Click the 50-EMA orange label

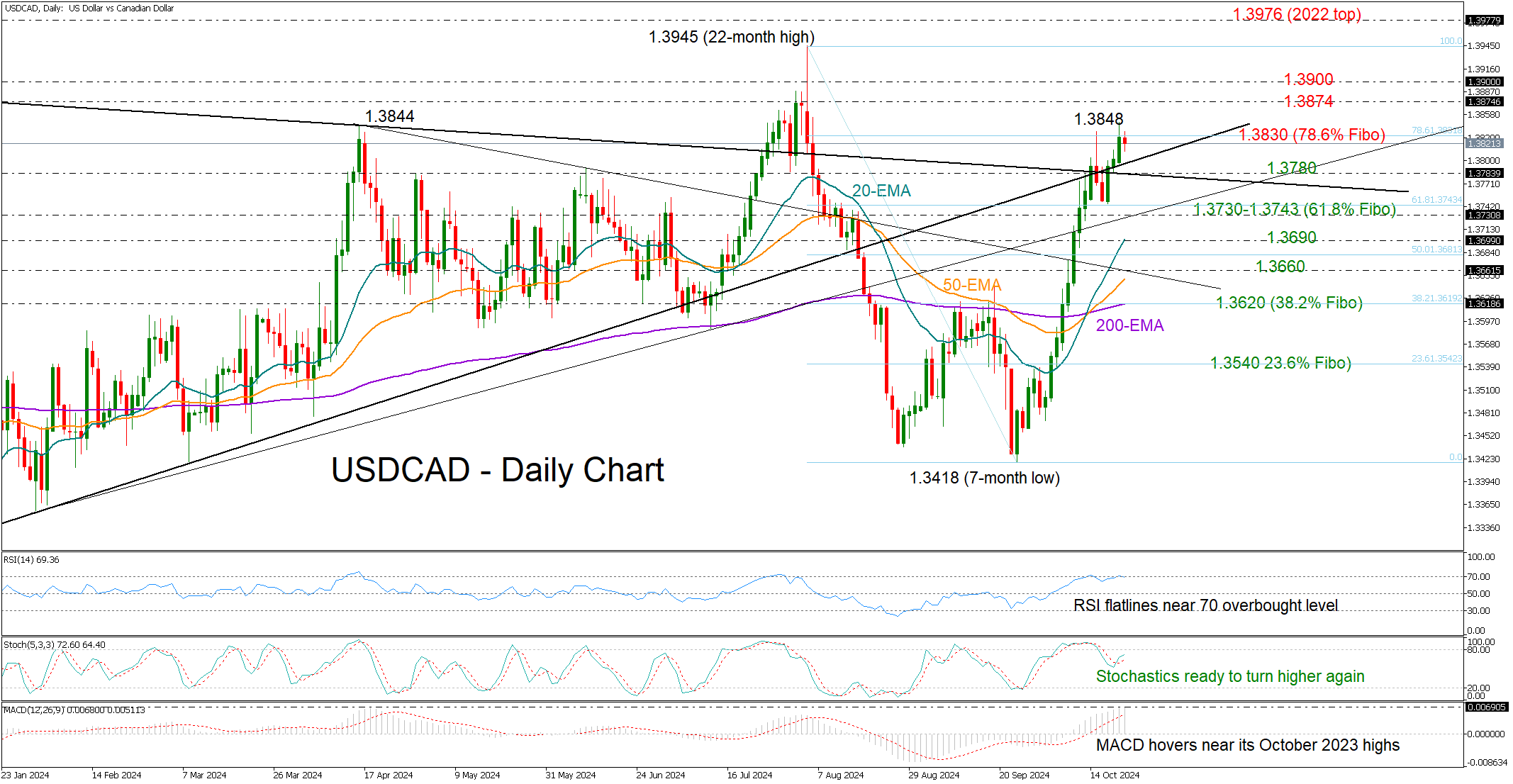(x=971, y=285)
